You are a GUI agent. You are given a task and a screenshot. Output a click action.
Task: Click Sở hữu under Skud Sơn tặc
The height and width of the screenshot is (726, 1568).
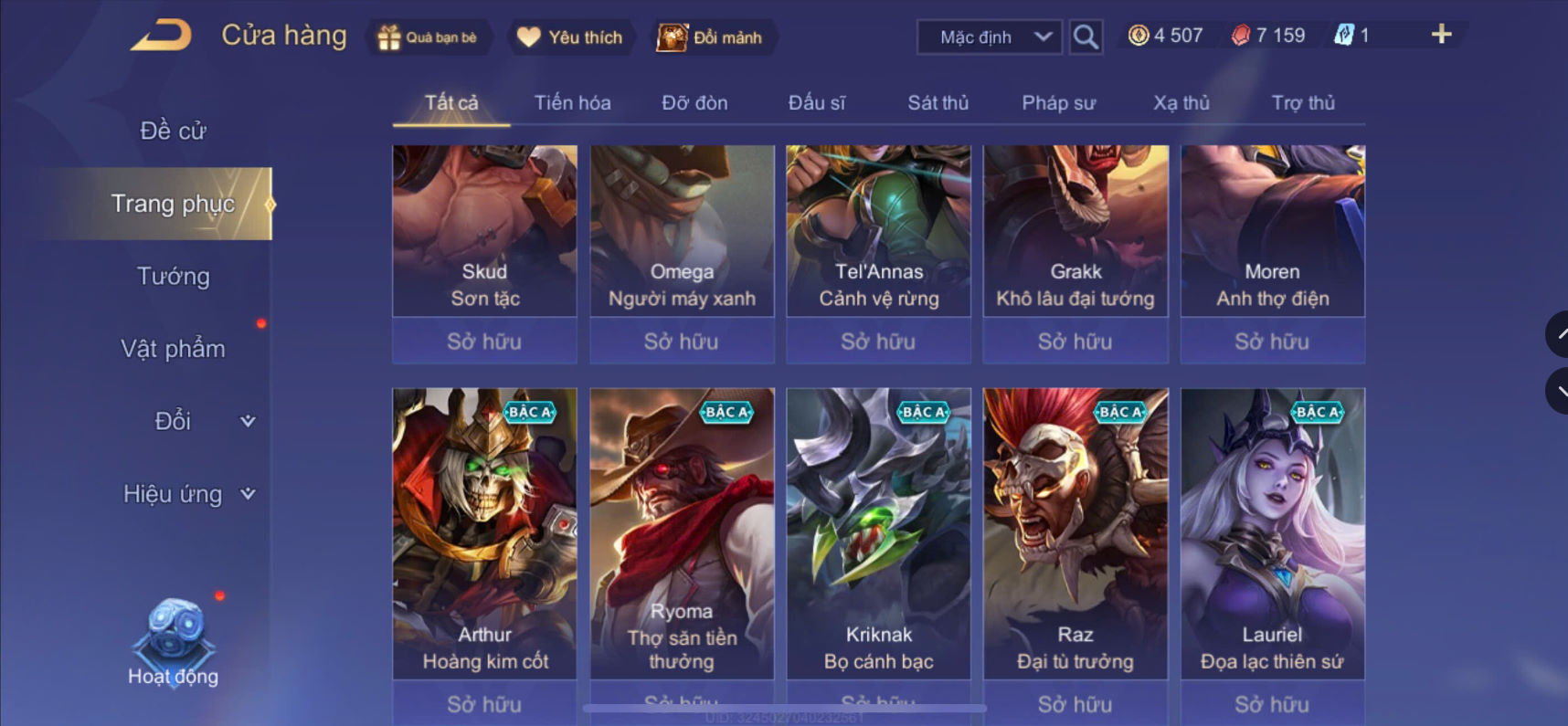tap(484, 342)
